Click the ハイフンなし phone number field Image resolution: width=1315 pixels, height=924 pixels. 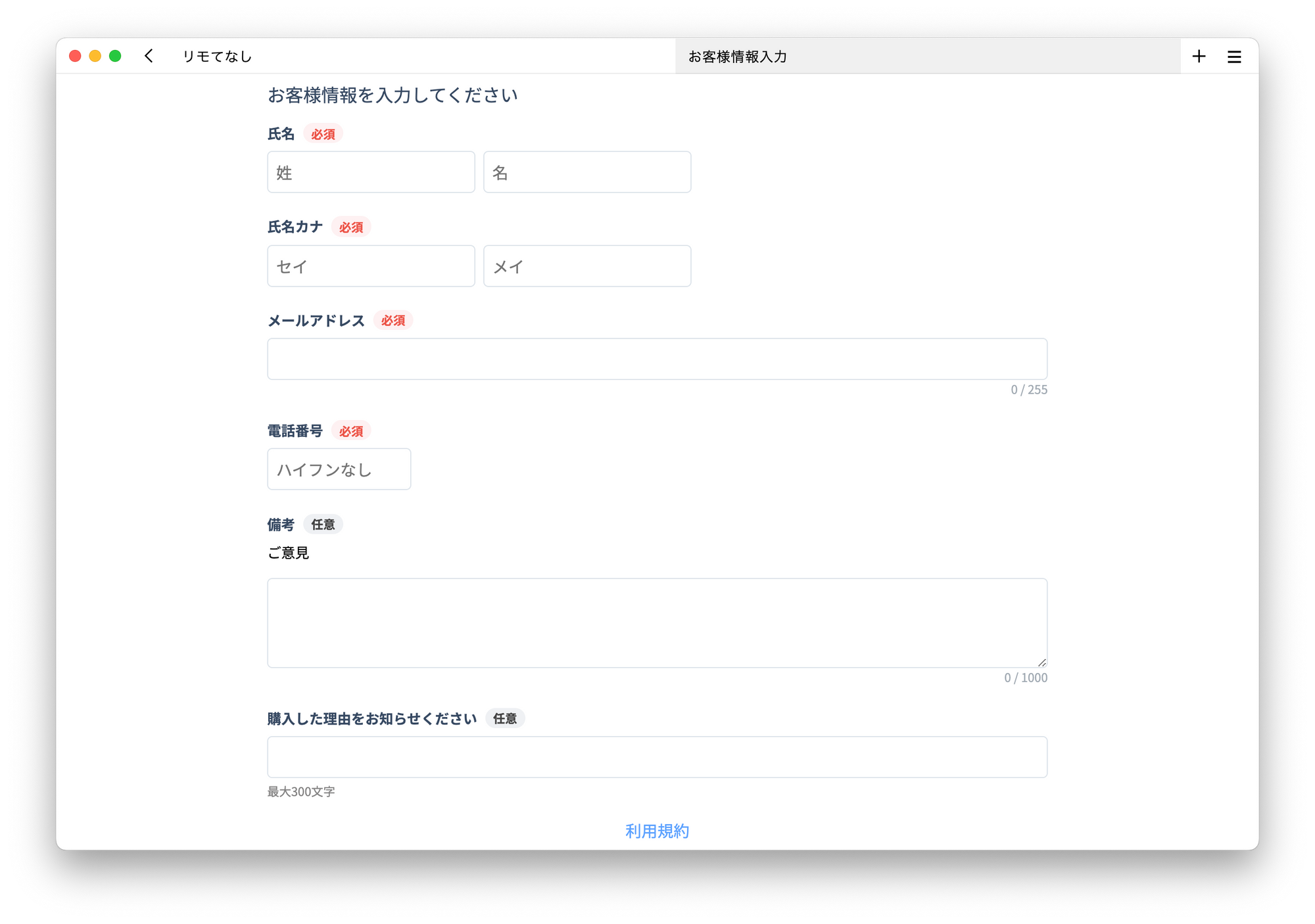(x=339, y=469)
